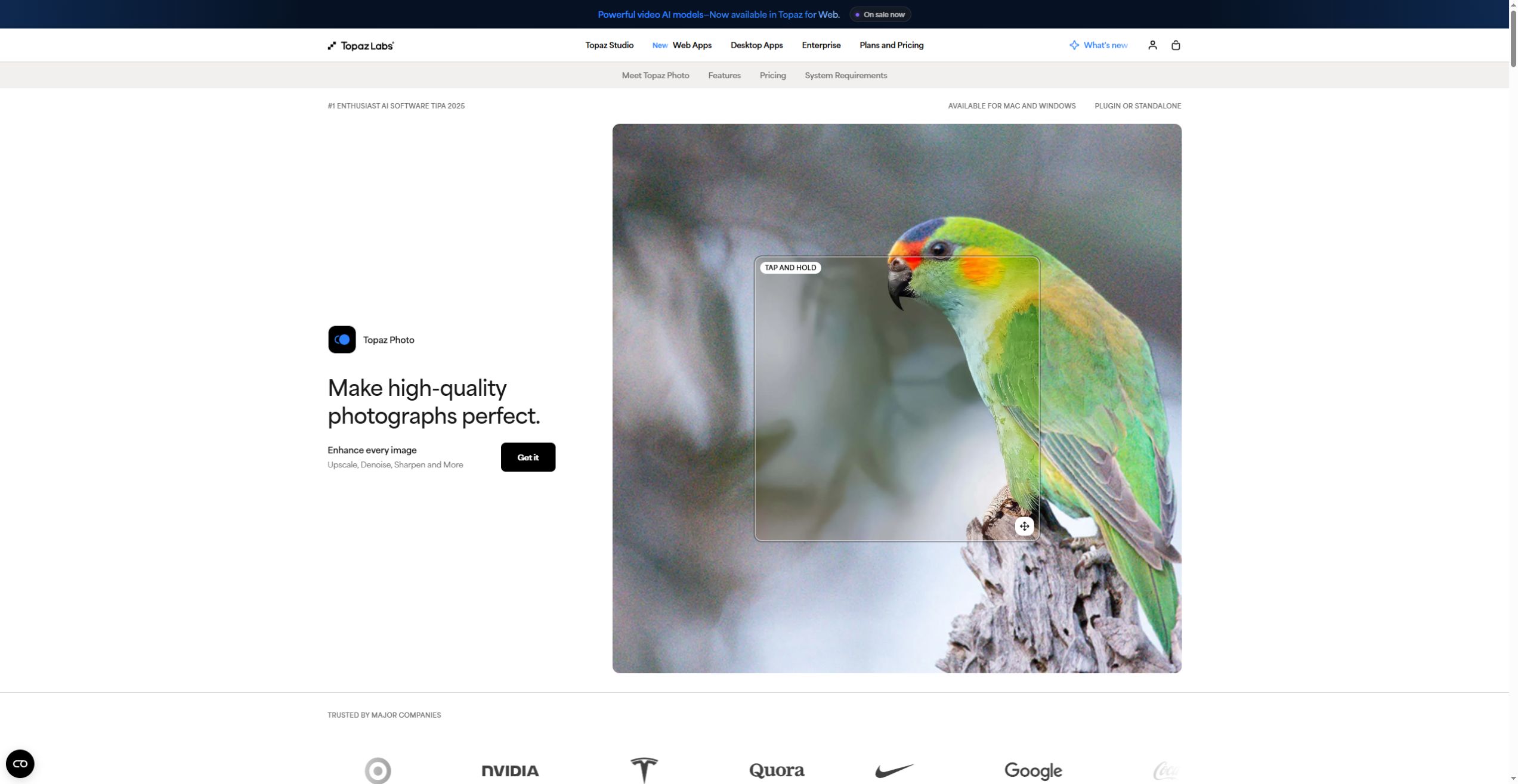
Task: Open the Web Apps menu
Action: point(692,45)
